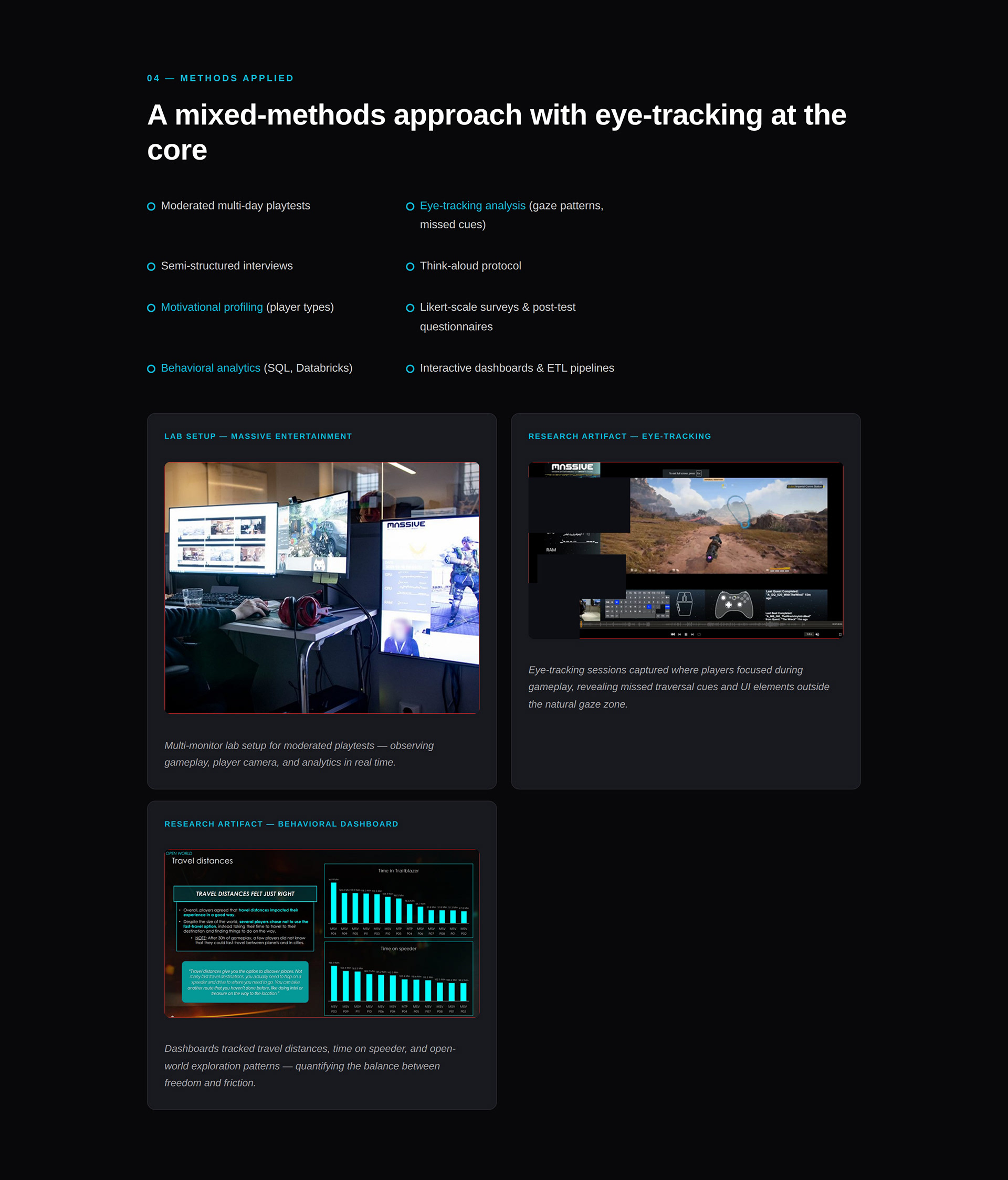Screen dimensions: 1008x1180
Task: Click bullet circle beside Semi-structured interviews
Action: pyautogui.click(x=151, y=267)
